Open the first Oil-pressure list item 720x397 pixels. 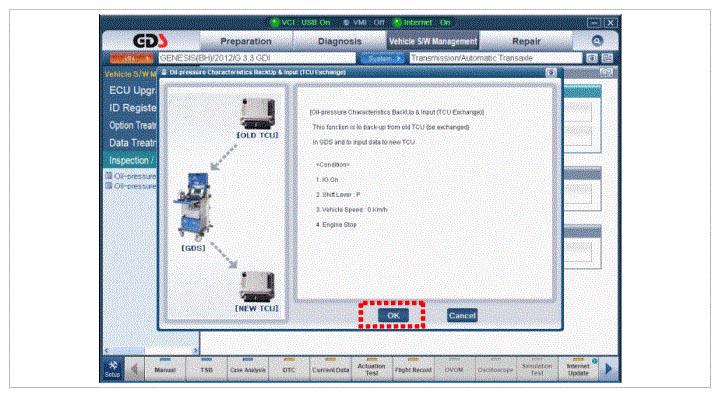click(x=131, y=176)
